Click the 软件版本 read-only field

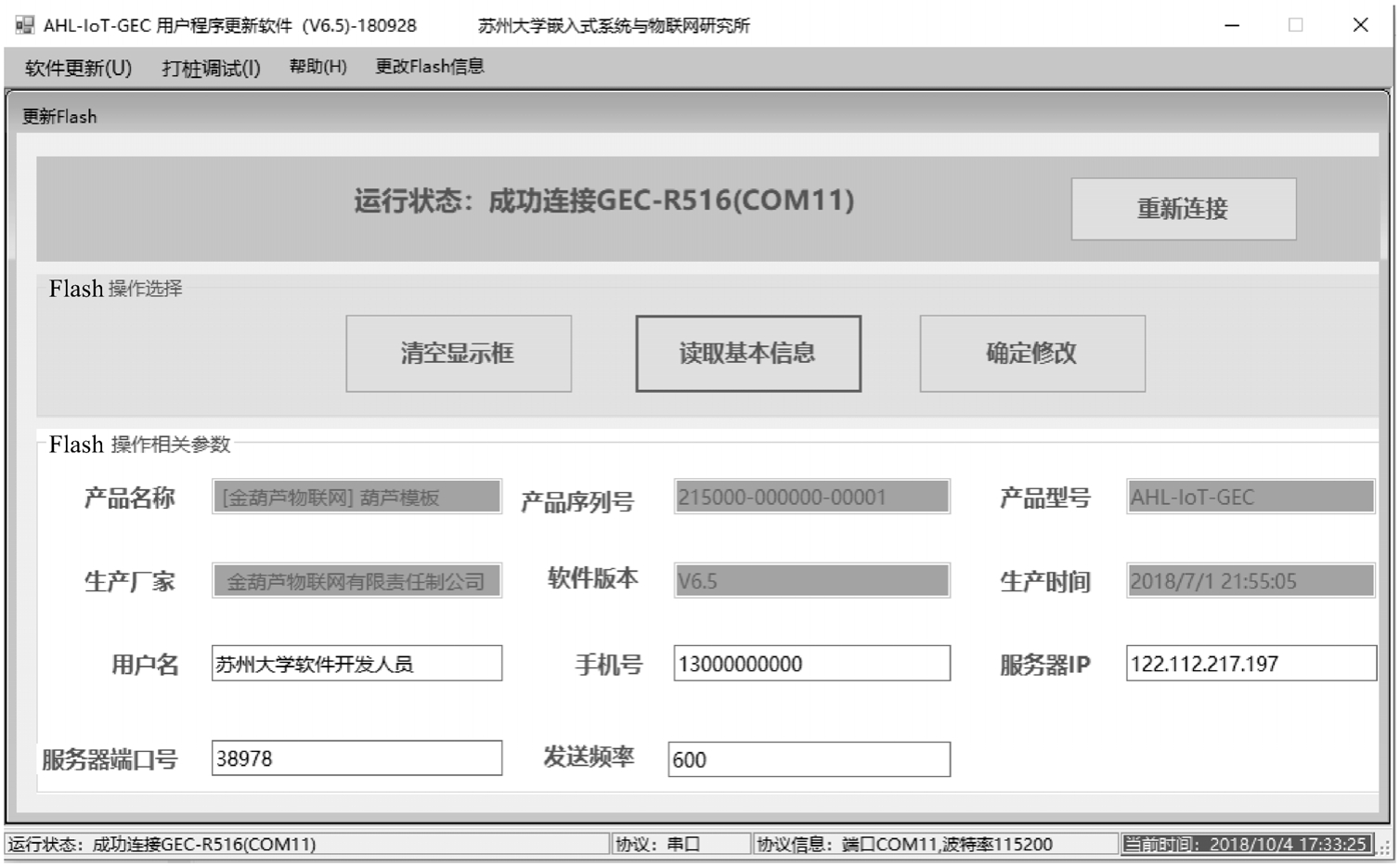(x=811, y=581)
